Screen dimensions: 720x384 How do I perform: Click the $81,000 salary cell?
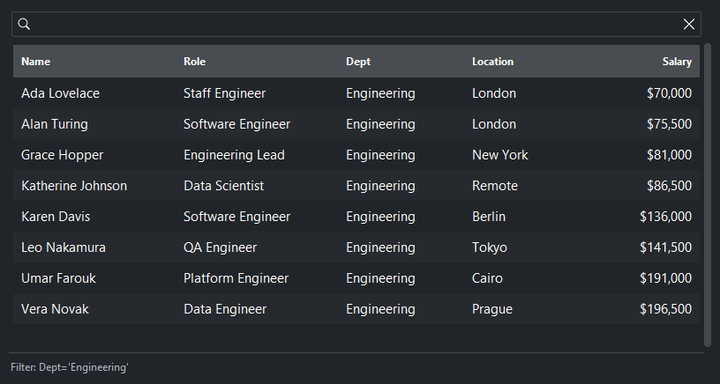click(669, 155)
